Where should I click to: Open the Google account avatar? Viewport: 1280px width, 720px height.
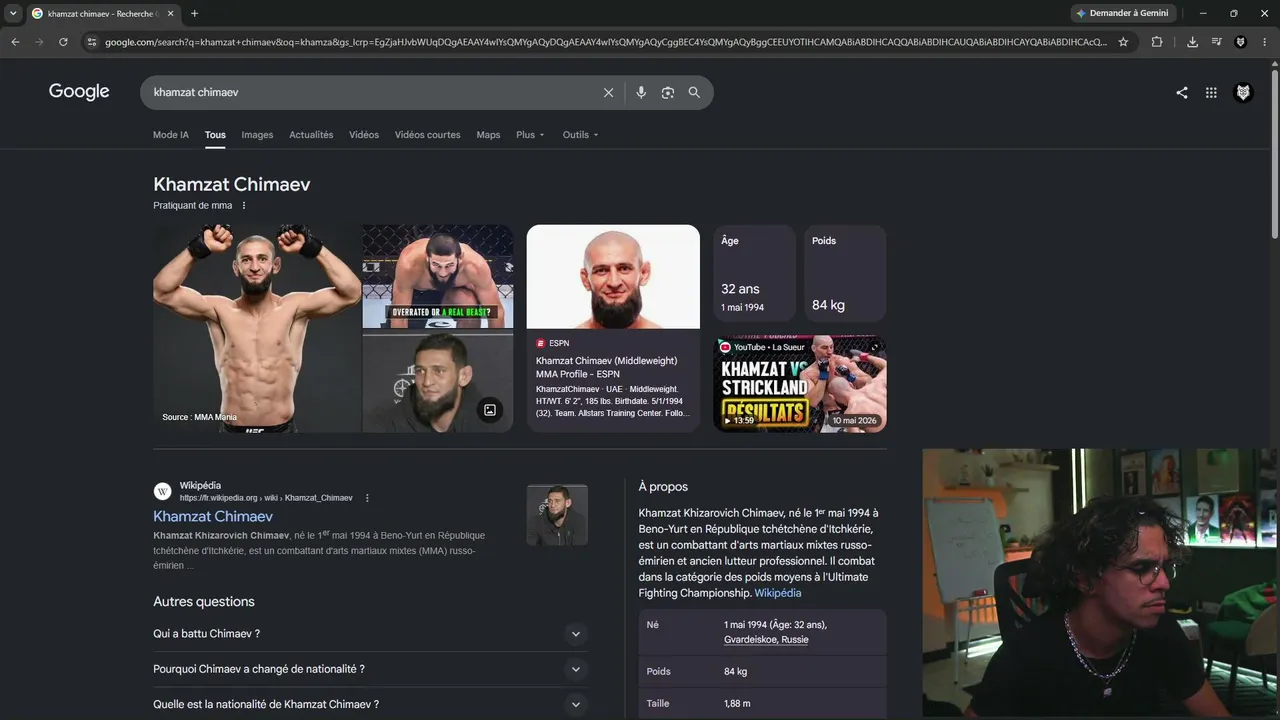(x=1243, y=92)
